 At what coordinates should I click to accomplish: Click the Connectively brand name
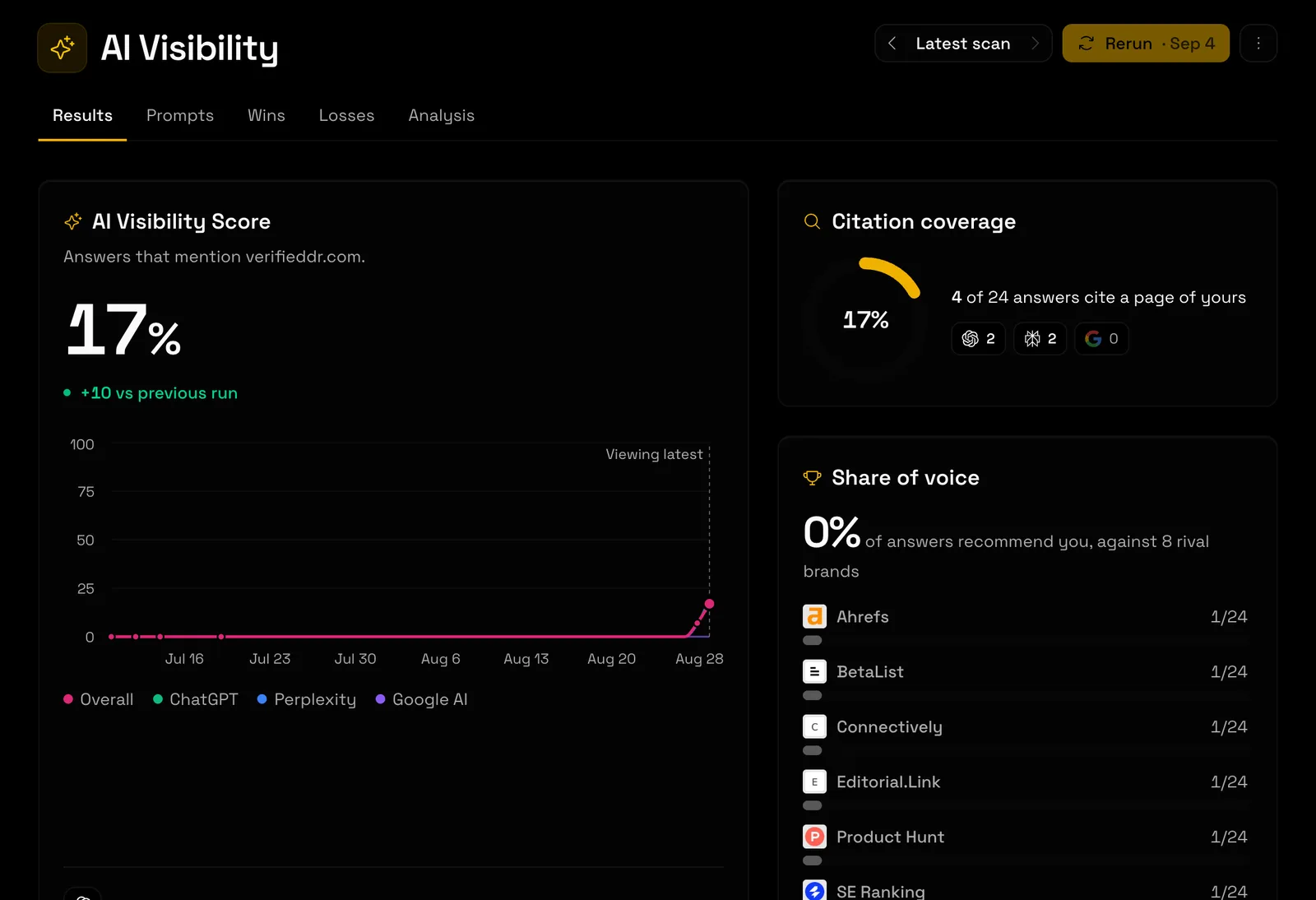889,727
